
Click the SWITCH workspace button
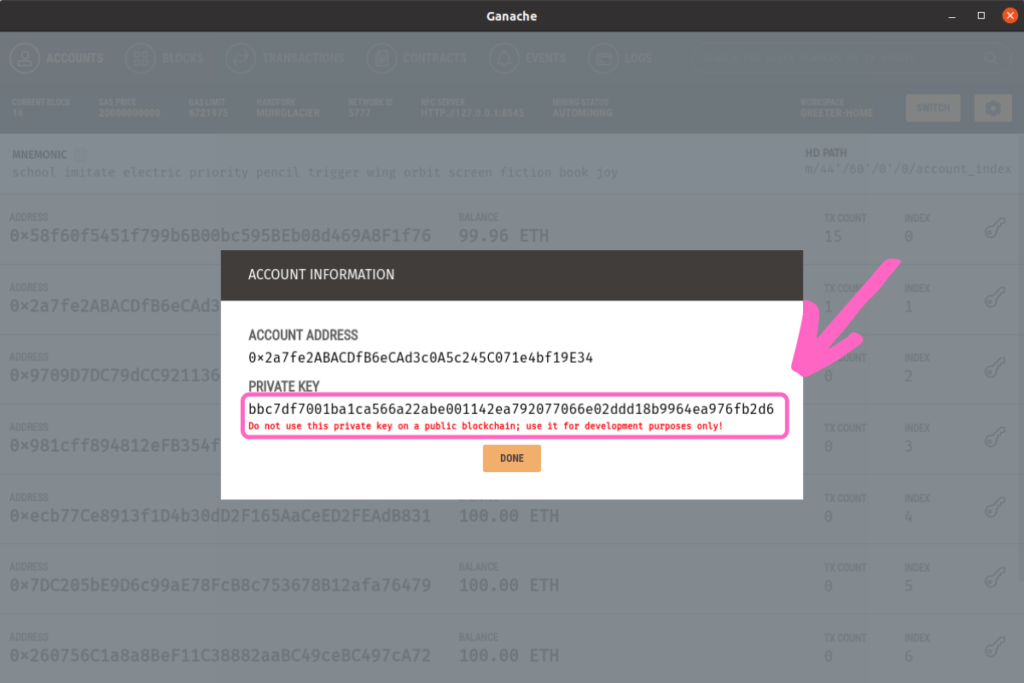(x=933, y=108)
